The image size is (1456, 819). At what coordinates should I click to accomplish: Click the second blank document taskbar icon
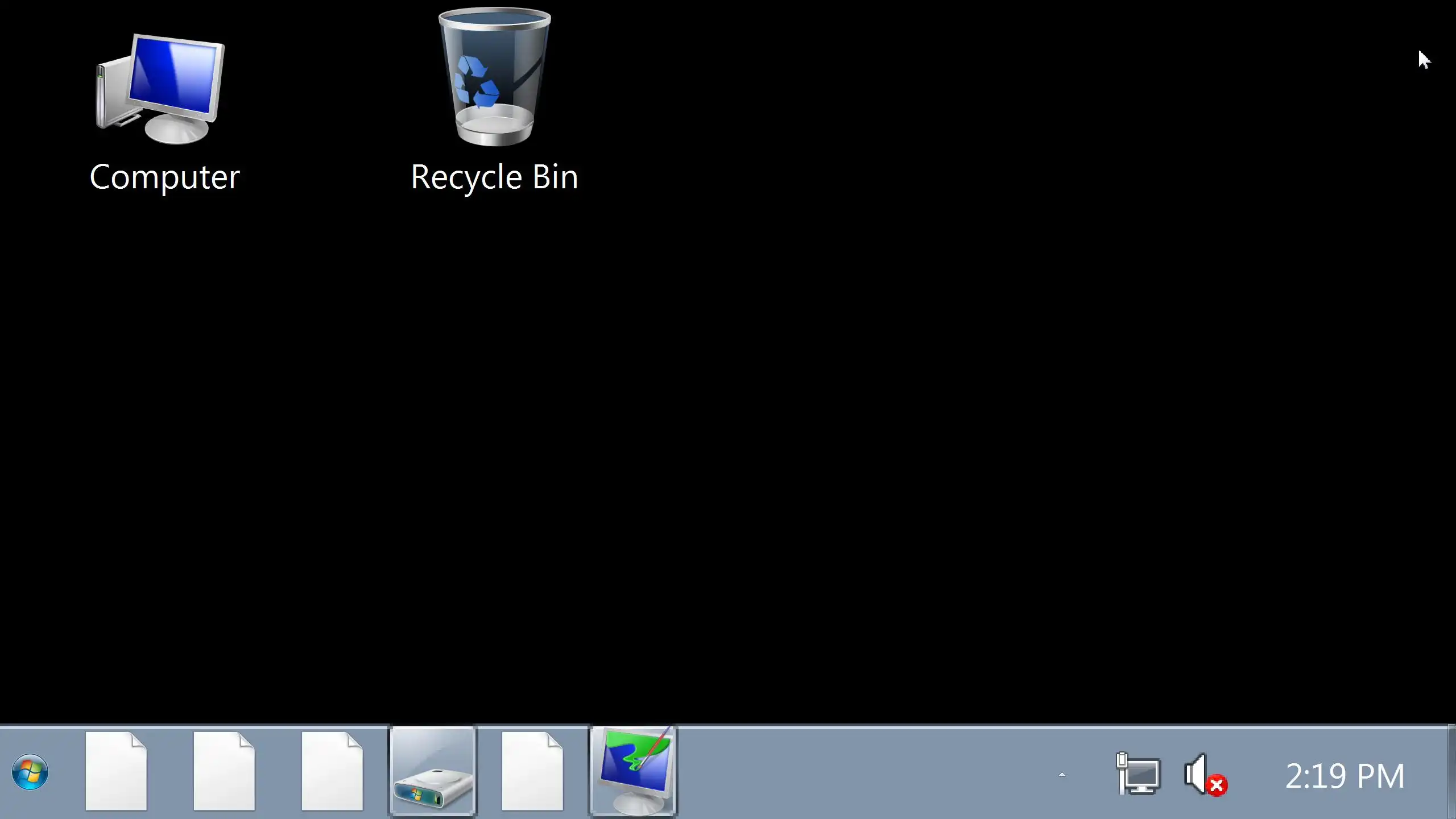click(x=224, y=771)
